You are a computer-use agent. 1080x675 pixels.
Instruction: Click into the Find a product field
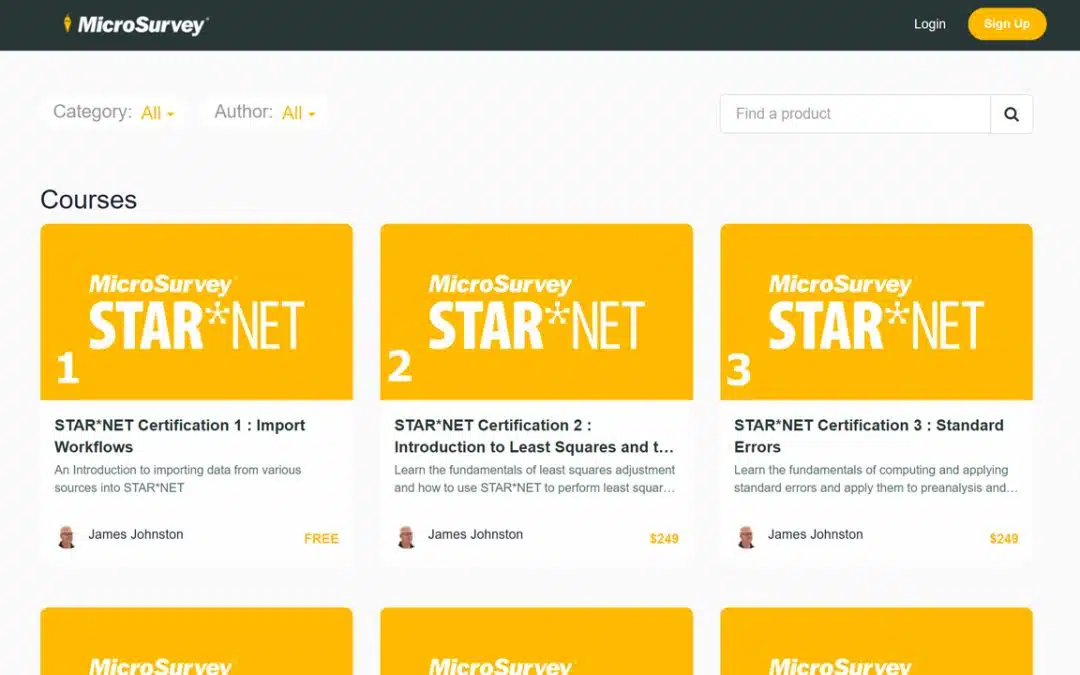click(855, 114)
